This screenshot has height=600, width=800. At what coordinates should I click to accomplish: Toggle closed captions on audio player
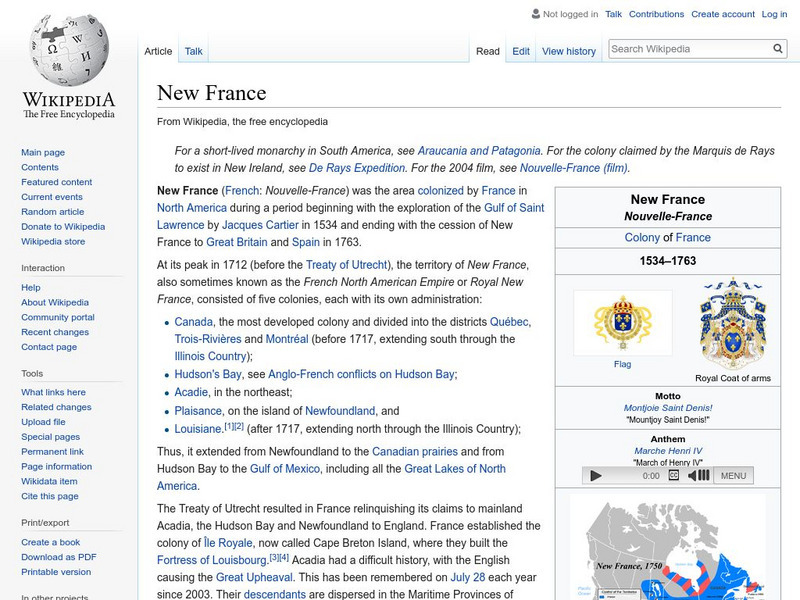673,475
